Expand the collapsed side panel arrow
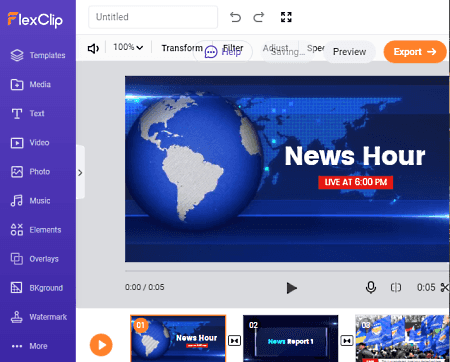The height and width of the screenshot is (362, 450). (80, 172)
